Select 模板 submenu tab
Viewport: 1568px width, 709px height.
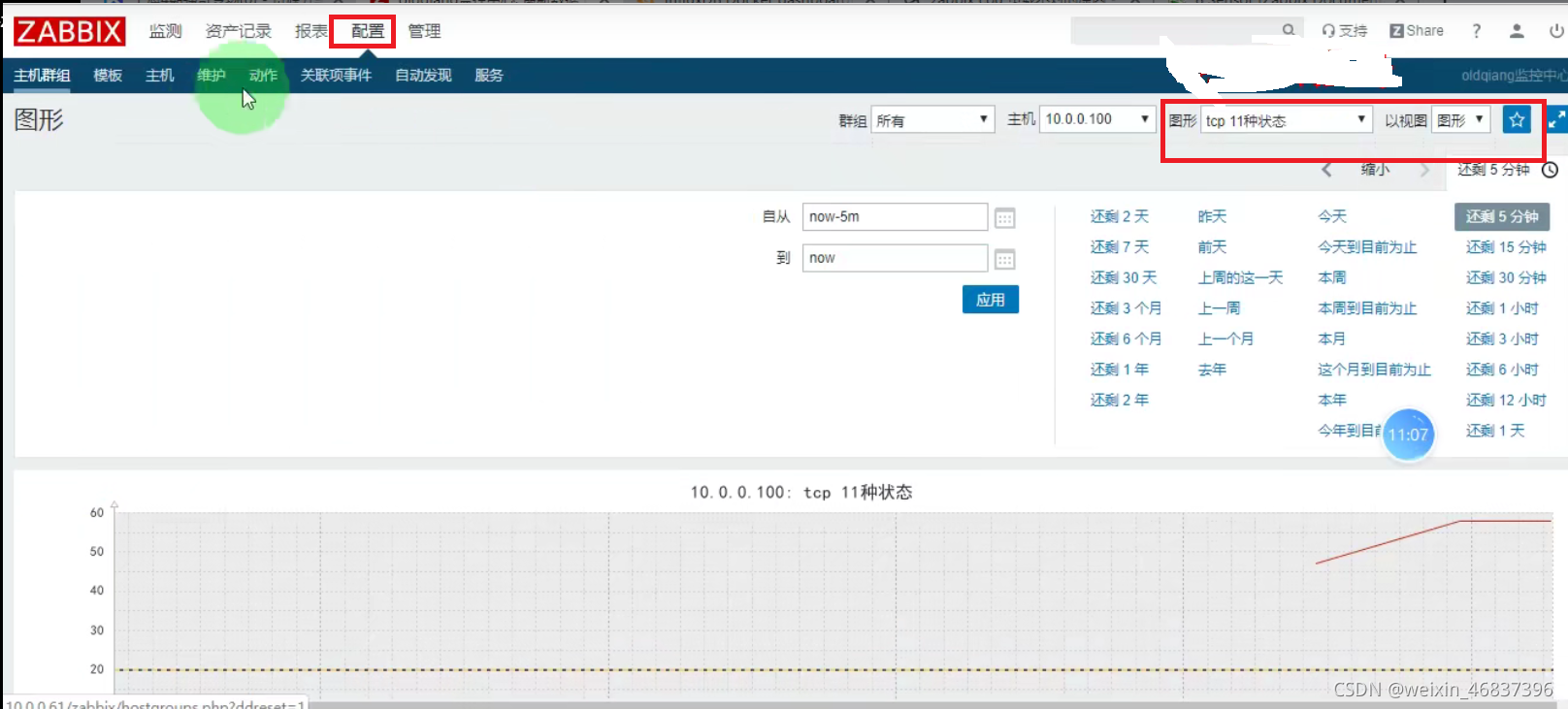(108, 76)
